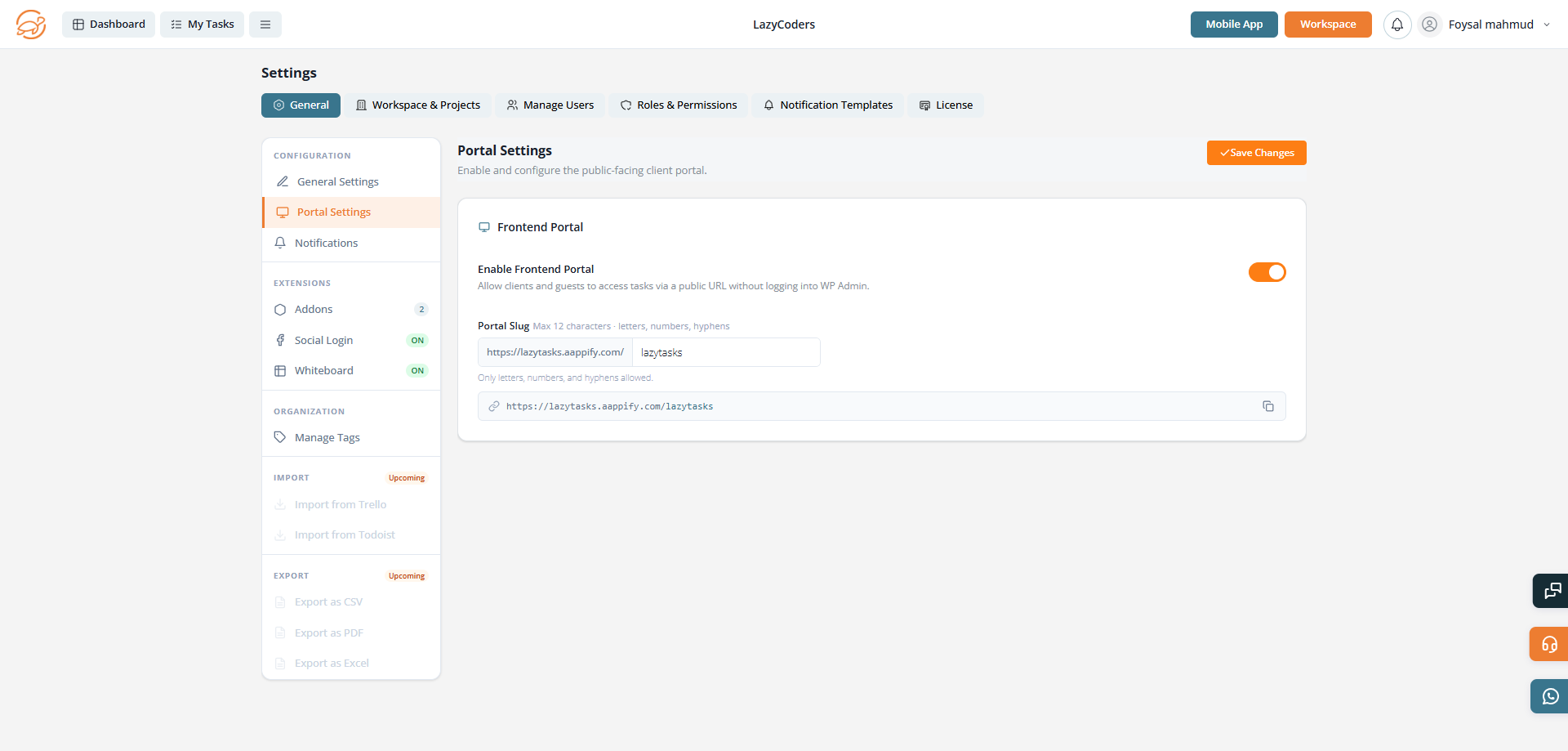Open the headset support floating icon

click(x=1549, y=644)
